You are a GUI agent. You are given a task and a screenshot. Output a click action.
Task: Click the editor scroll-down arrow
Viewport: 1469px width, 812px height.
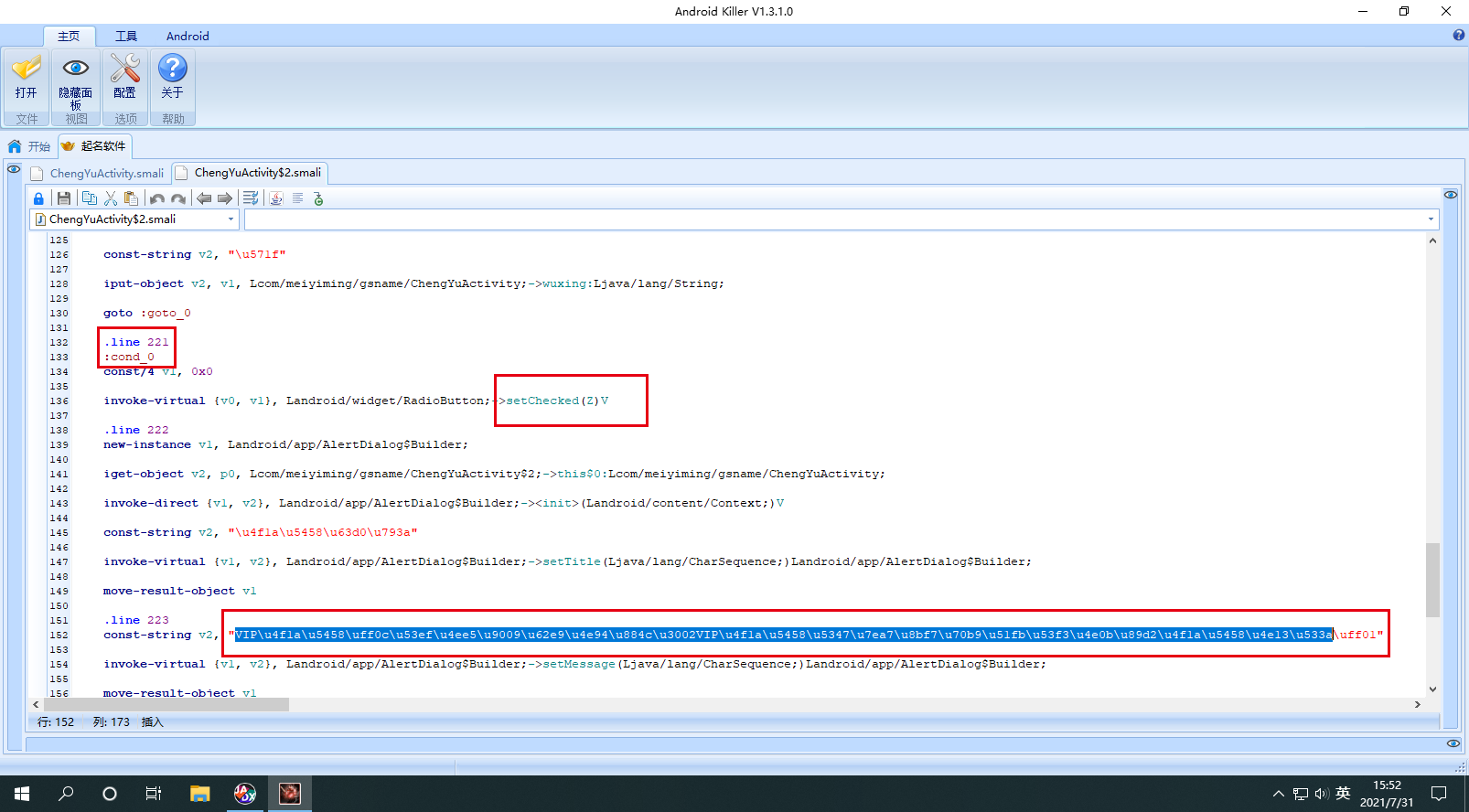1432,689
